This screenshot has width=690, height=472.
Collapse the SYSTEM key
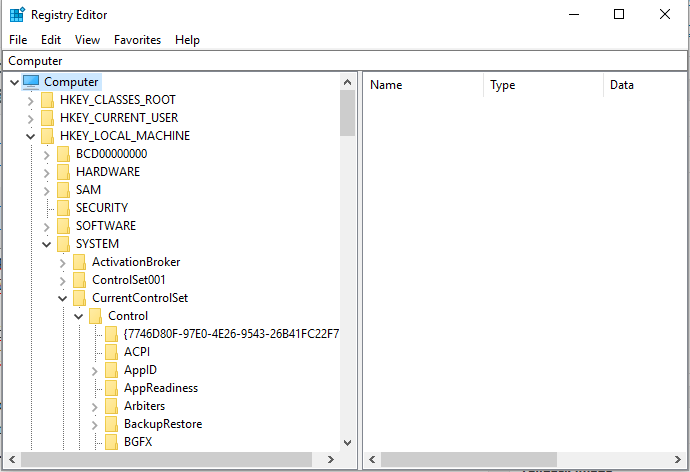[47, 245]
